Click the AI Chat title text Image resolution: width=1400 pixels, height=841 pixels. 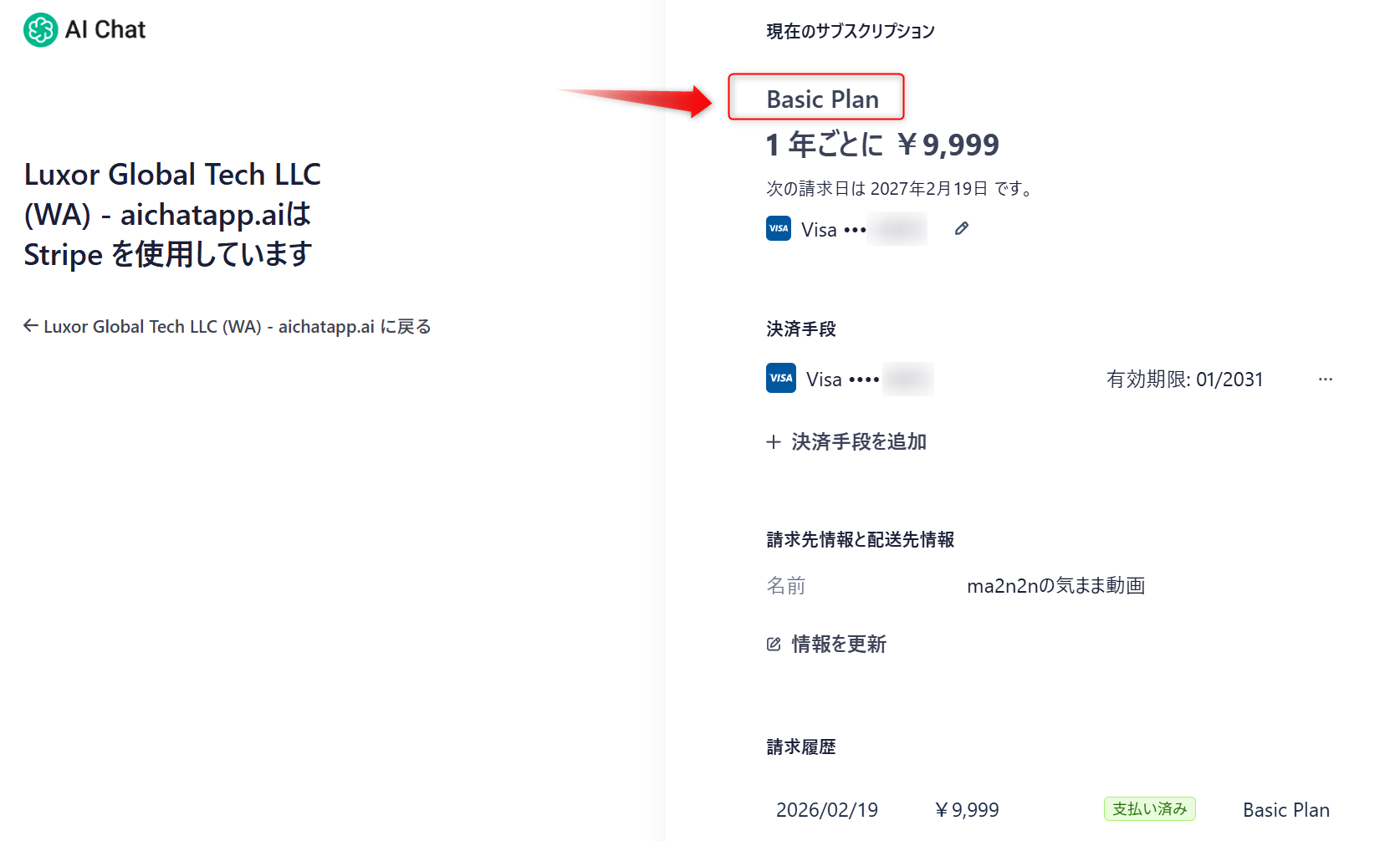pos(105,30)
